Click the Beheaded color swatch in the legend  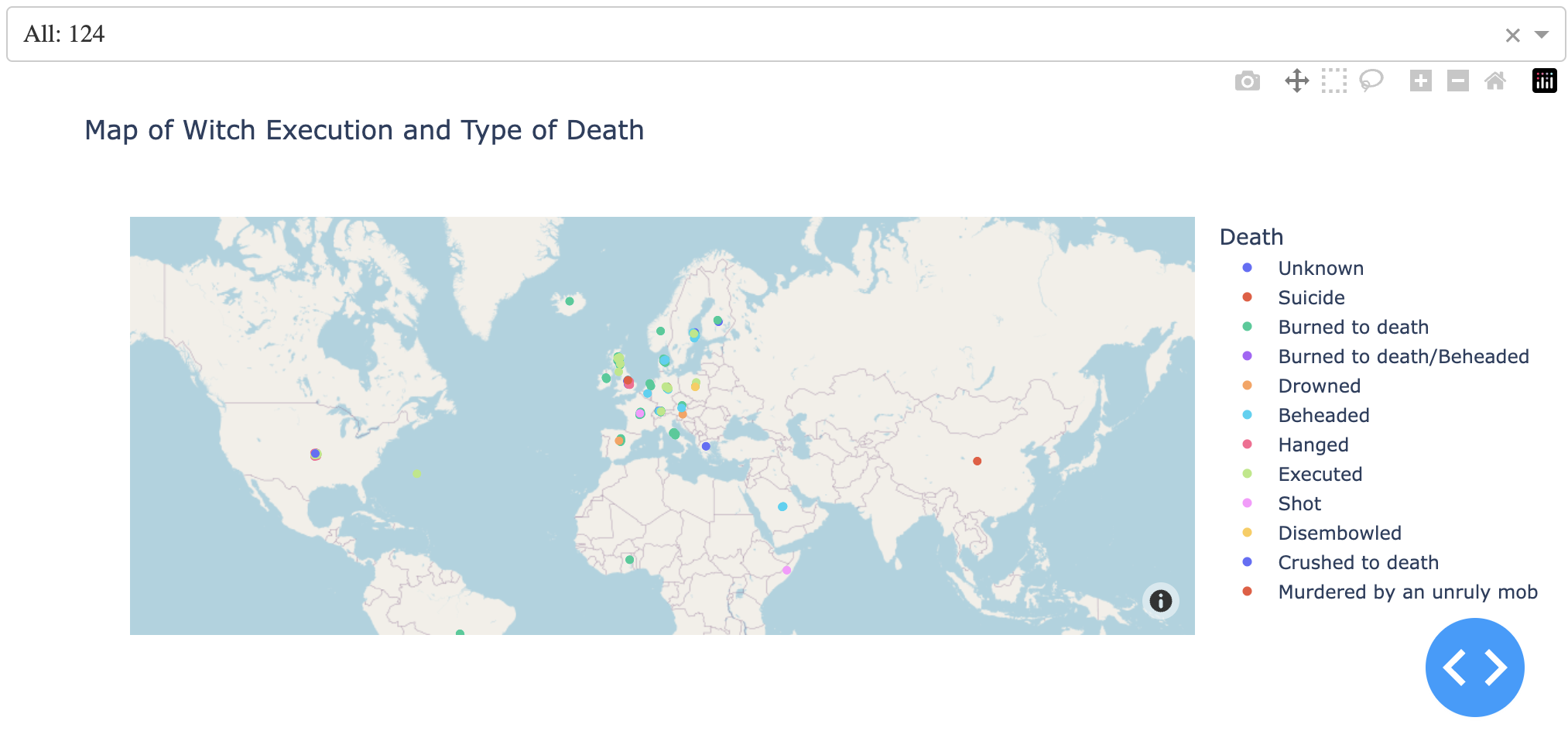tap(1248, 415)
